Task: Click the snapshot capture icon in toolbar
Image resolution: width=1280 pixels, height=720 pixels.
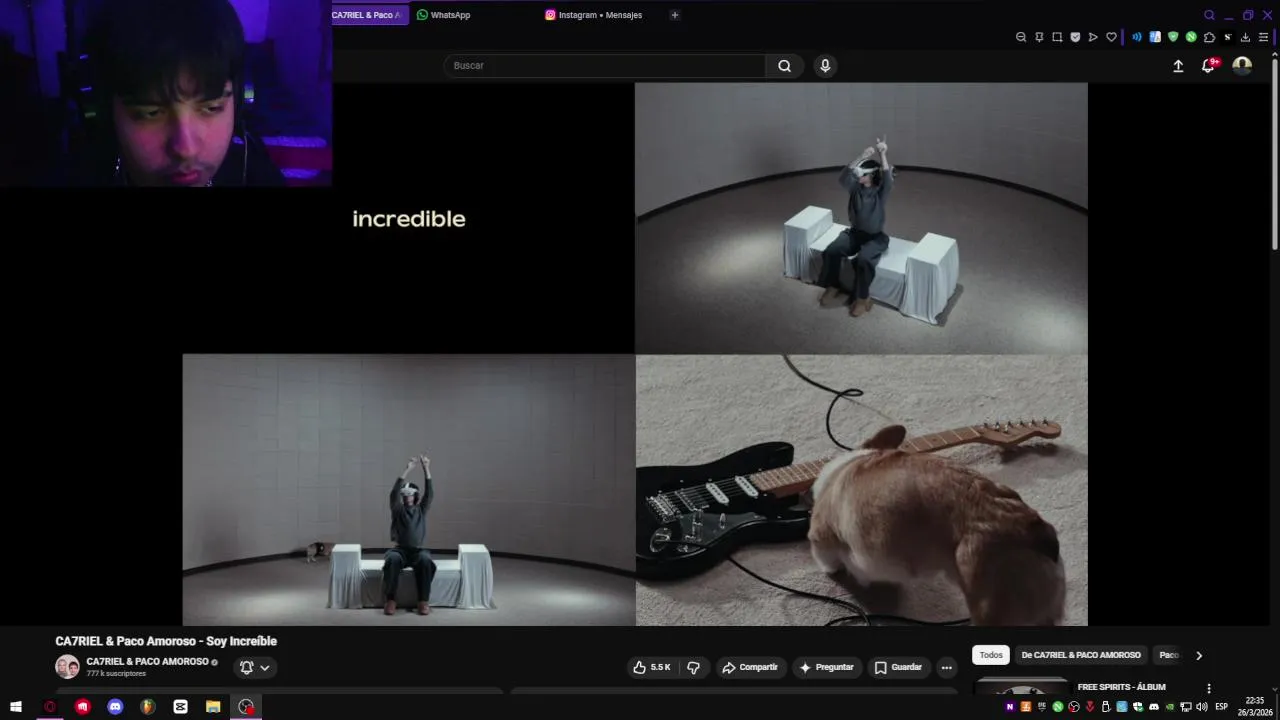Action: click(x=1057, y=37)
